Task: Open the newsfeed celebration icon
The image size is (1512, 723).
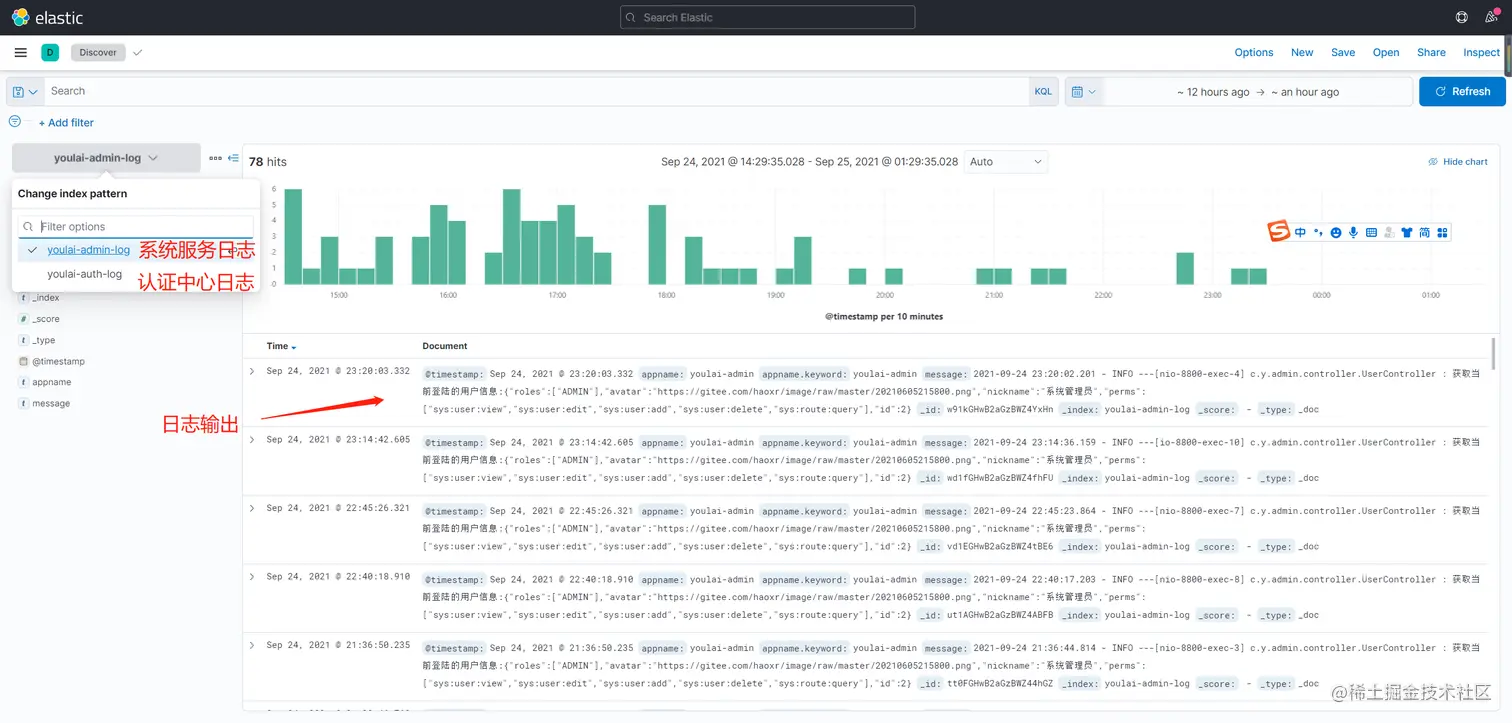Action: 1492,17
